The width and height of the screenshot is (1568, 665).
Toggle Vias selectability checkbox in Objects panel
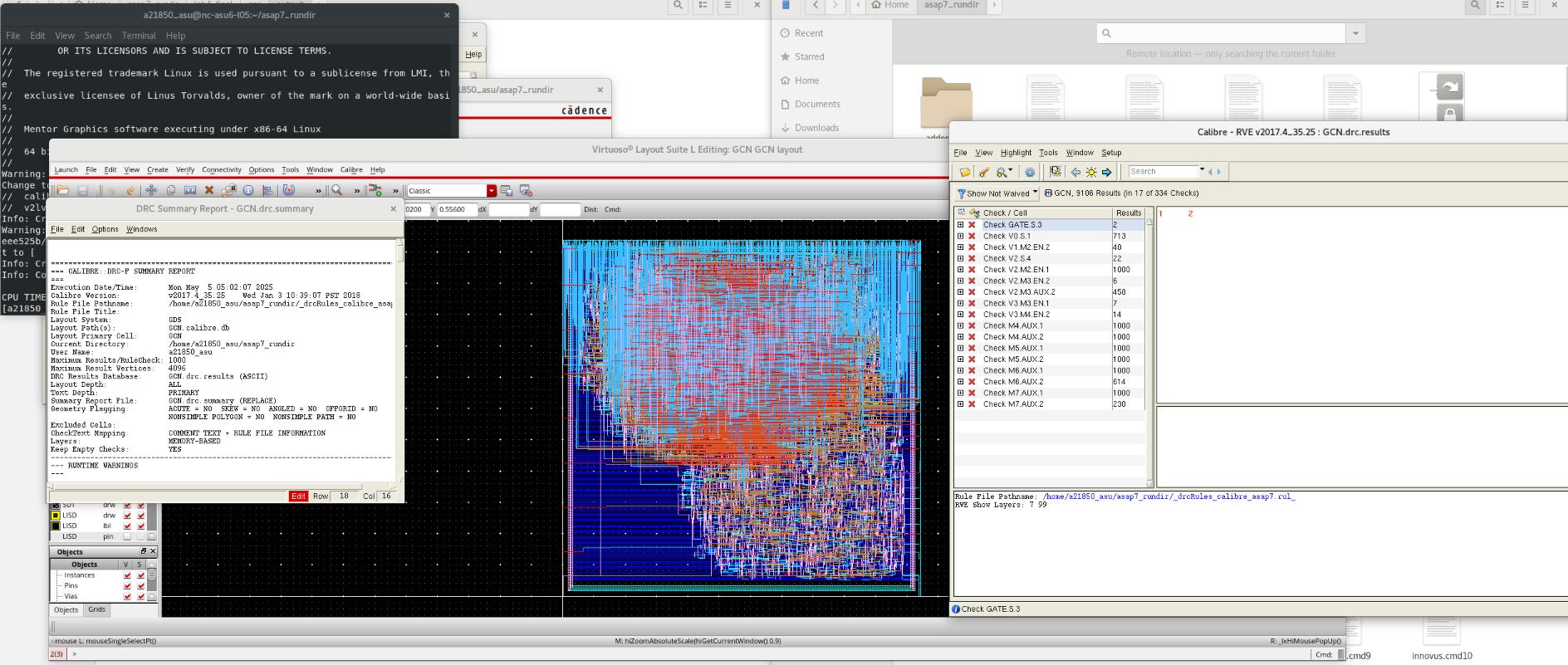(x=141, y=596)
